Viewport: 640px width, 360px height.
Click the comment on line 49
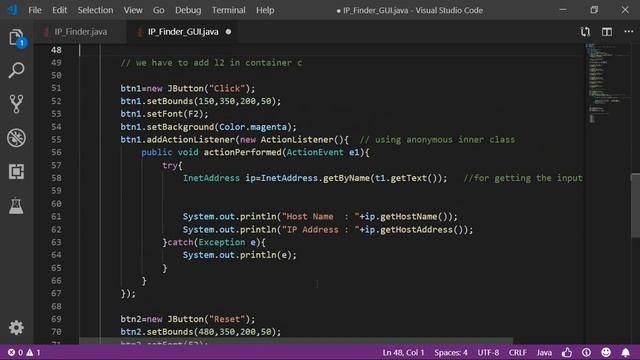tap(211, 63)
